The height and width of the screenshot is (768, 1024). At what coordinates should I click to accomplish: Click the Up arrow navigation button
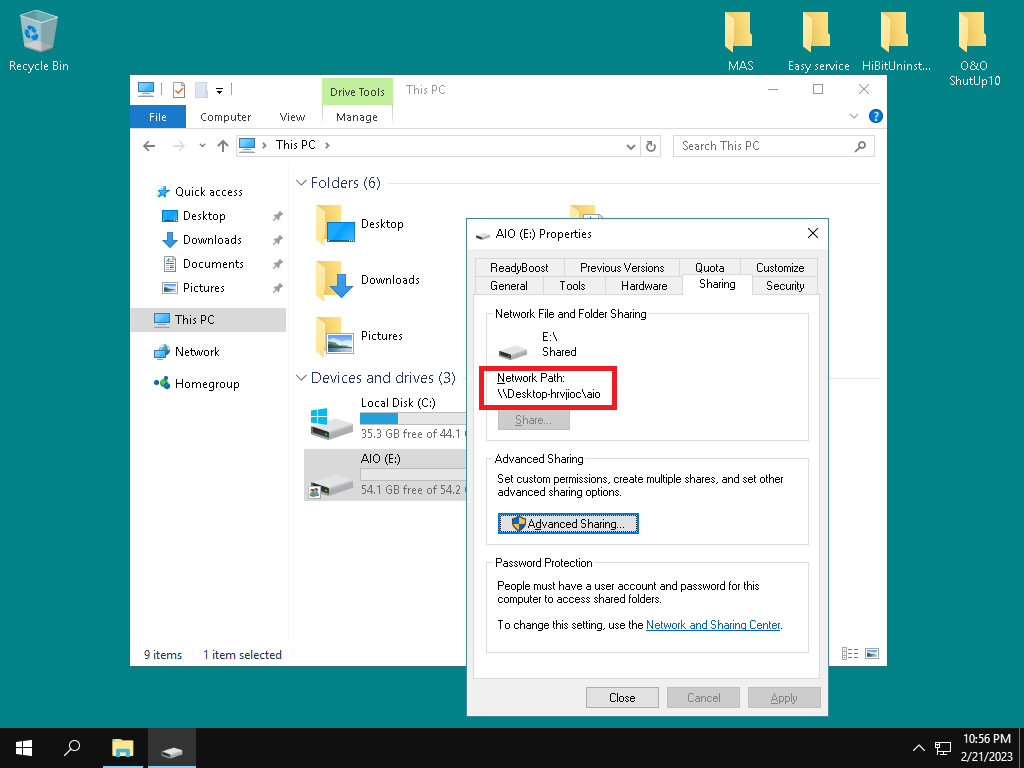tap(223, 146)
